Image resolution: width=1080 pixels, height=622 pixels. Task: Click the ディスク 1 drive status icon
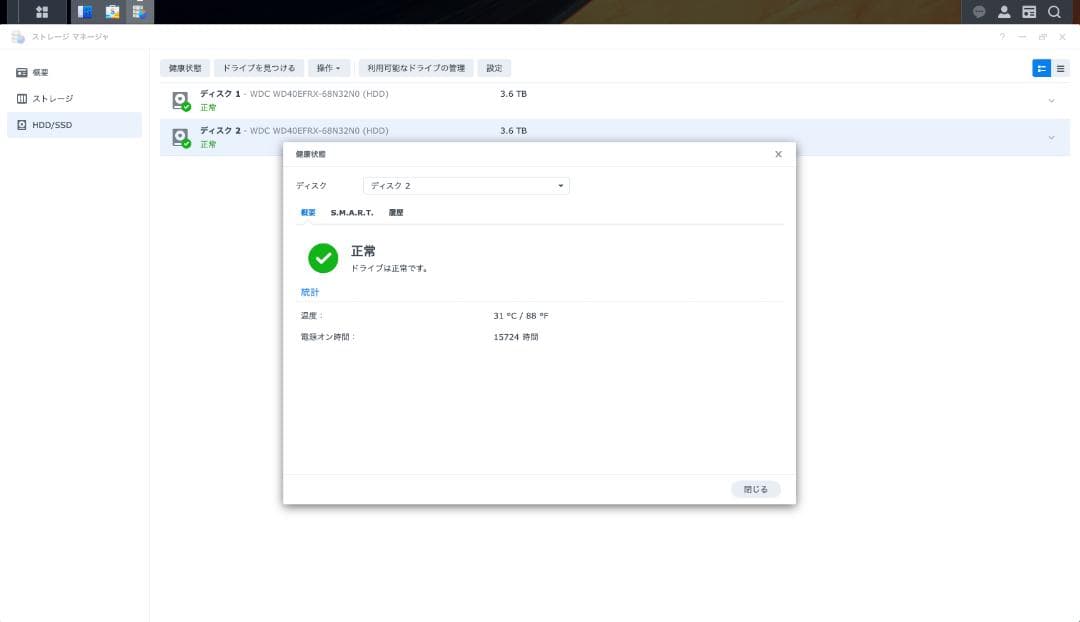coord(180,101)
